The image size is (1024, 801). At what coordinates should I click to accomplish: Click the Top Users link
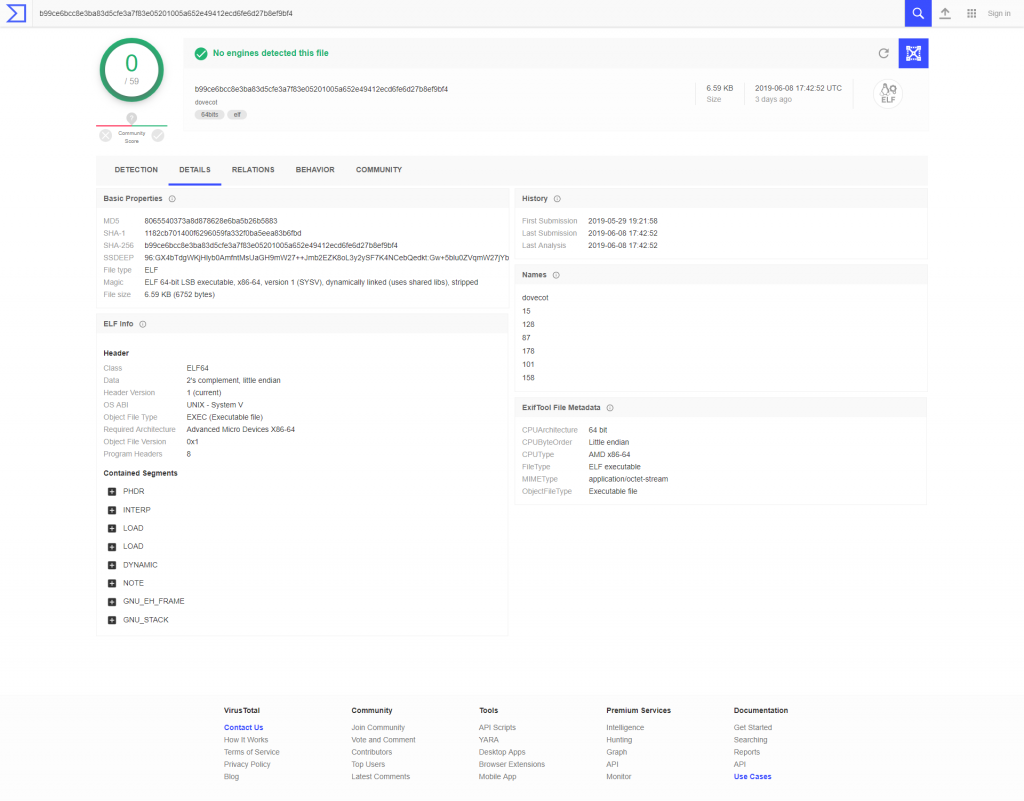pos(368,764)
